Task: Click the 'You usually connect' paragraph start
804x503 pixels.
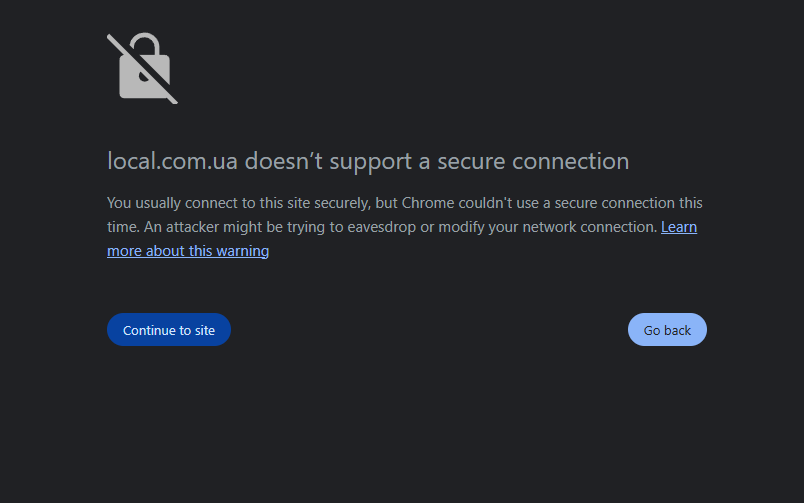Action: tap(172, 203)
